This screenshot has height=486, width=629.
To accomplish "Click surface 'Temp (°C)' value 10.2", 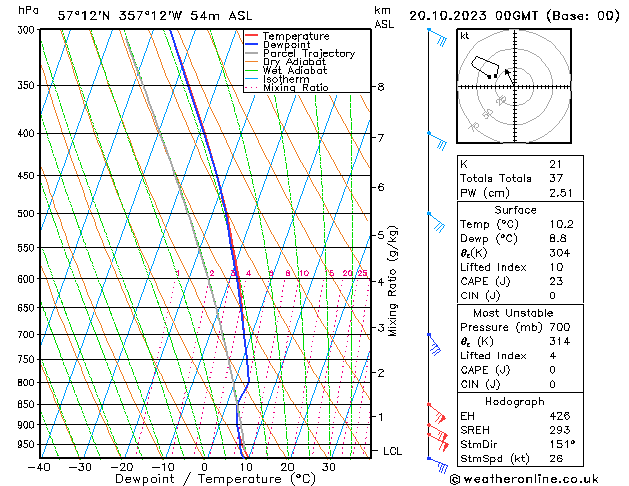I will tap(561, 224).
